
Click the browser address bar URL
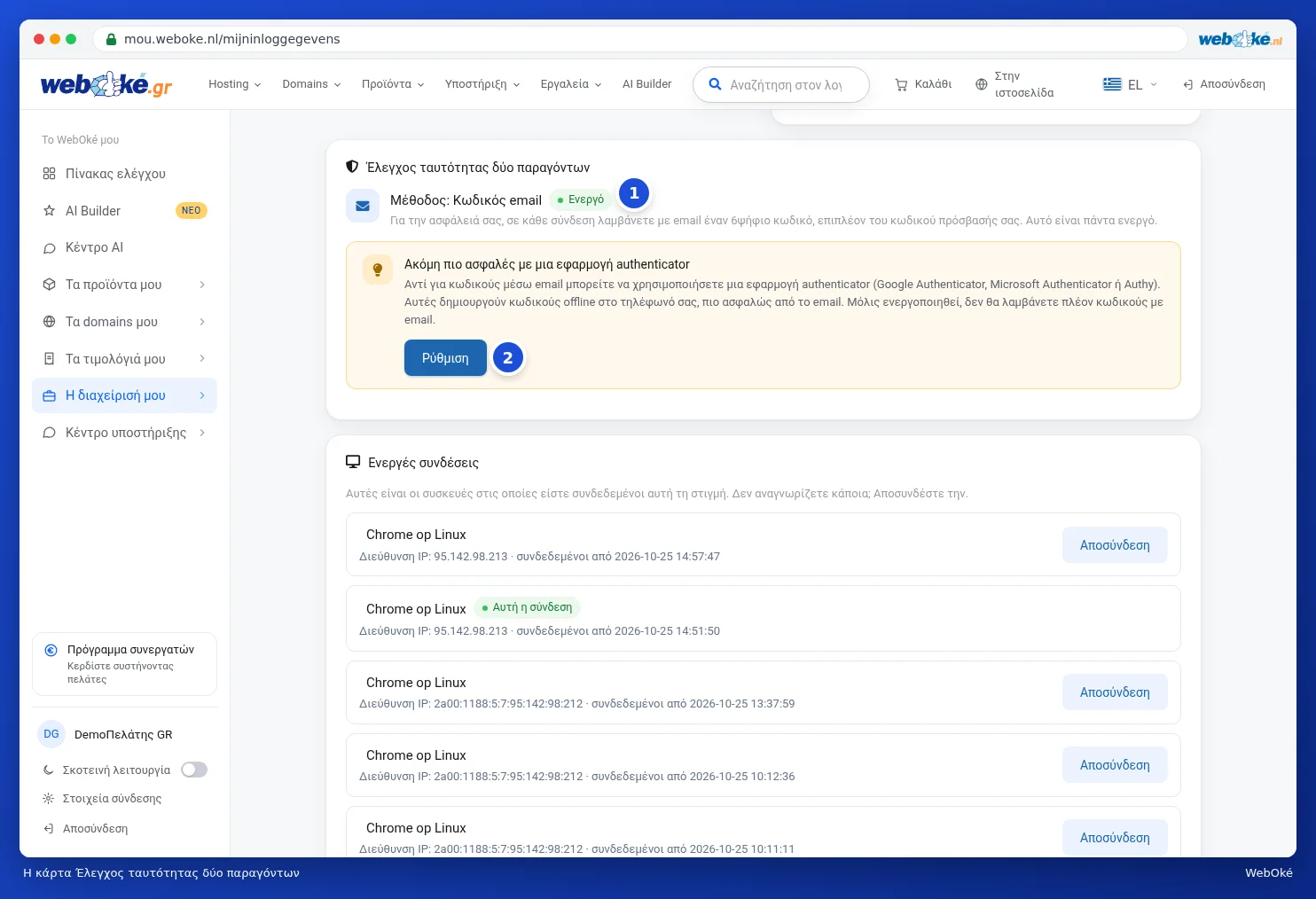(231, 39)
